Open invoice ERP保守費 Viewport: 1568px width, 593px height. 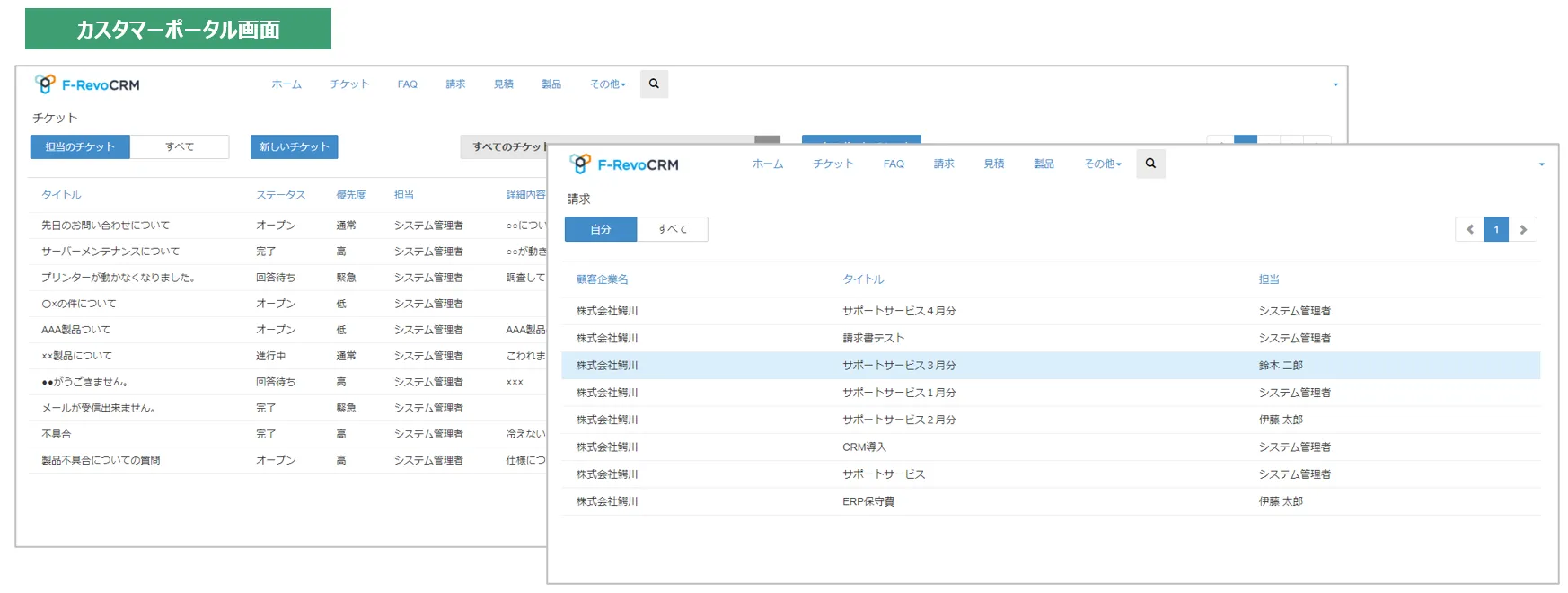(x=868, y=501)
